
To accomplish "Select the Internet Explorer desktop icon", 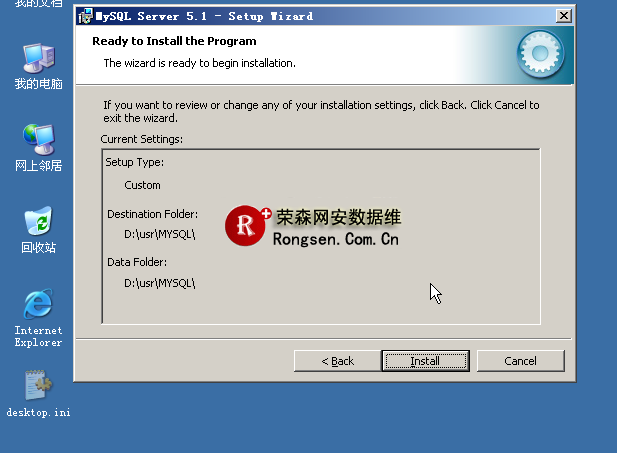I will tap(38, 304).
